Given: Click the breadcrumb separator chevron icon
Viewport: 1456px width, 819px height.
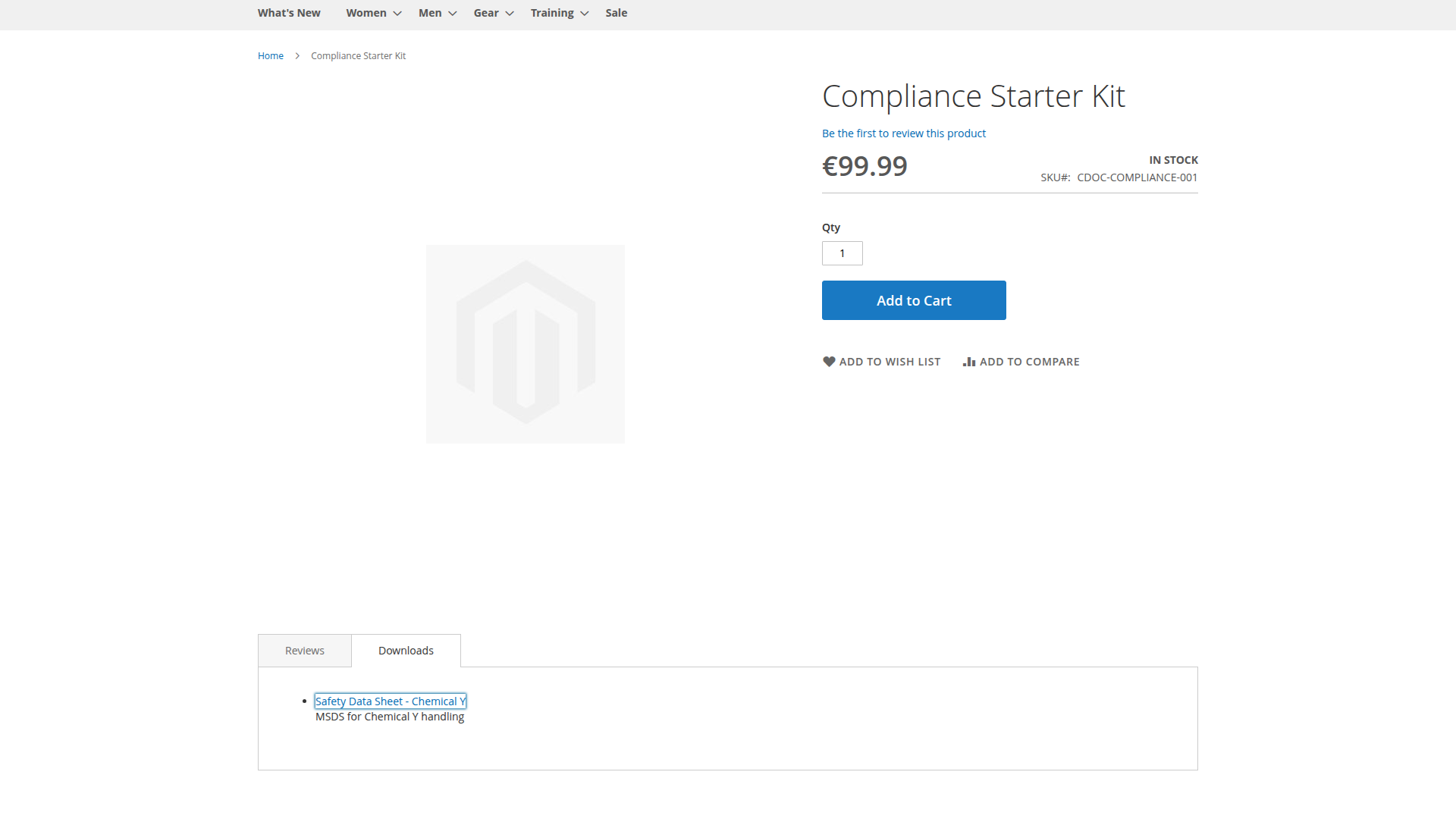Looking at the screenshot, I should click(297, 56).
